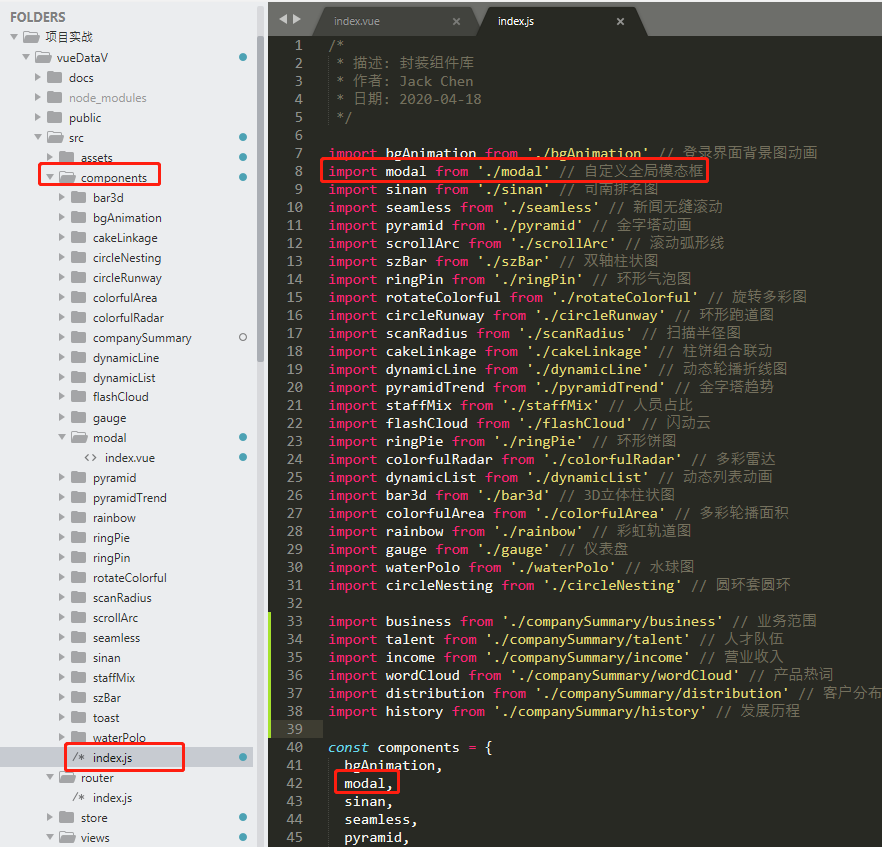The height and width of the screenshot is (847, 882).
Task: Click the JS file icon of router index.js
Action: click(79, 798)
